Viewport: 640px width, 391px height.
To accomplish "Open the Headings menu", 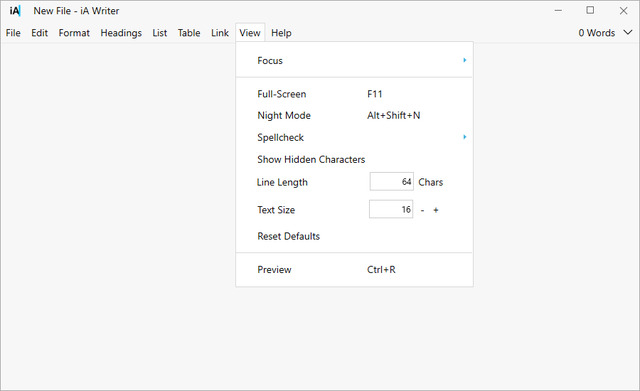I will coord(121,33).
